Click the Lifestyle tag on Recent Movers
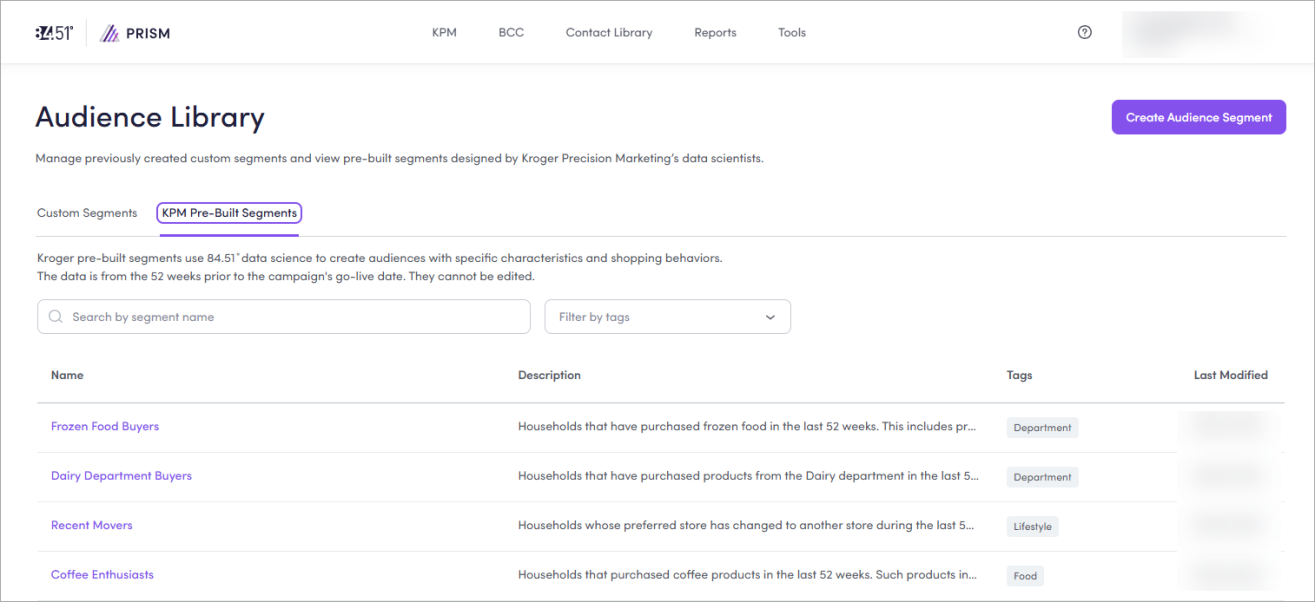This screenshot has width=1315, height=602. (1032, 526)
